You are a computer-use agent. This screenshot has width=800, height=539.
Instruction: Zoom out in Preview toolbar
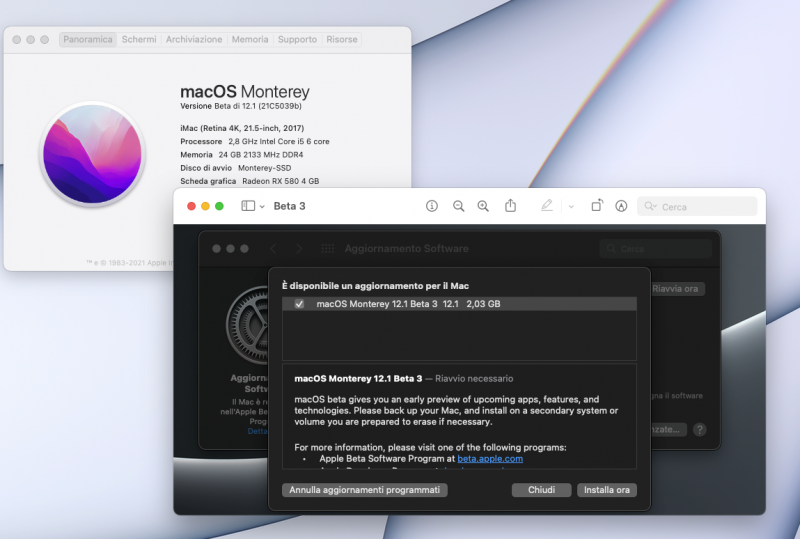458,206
